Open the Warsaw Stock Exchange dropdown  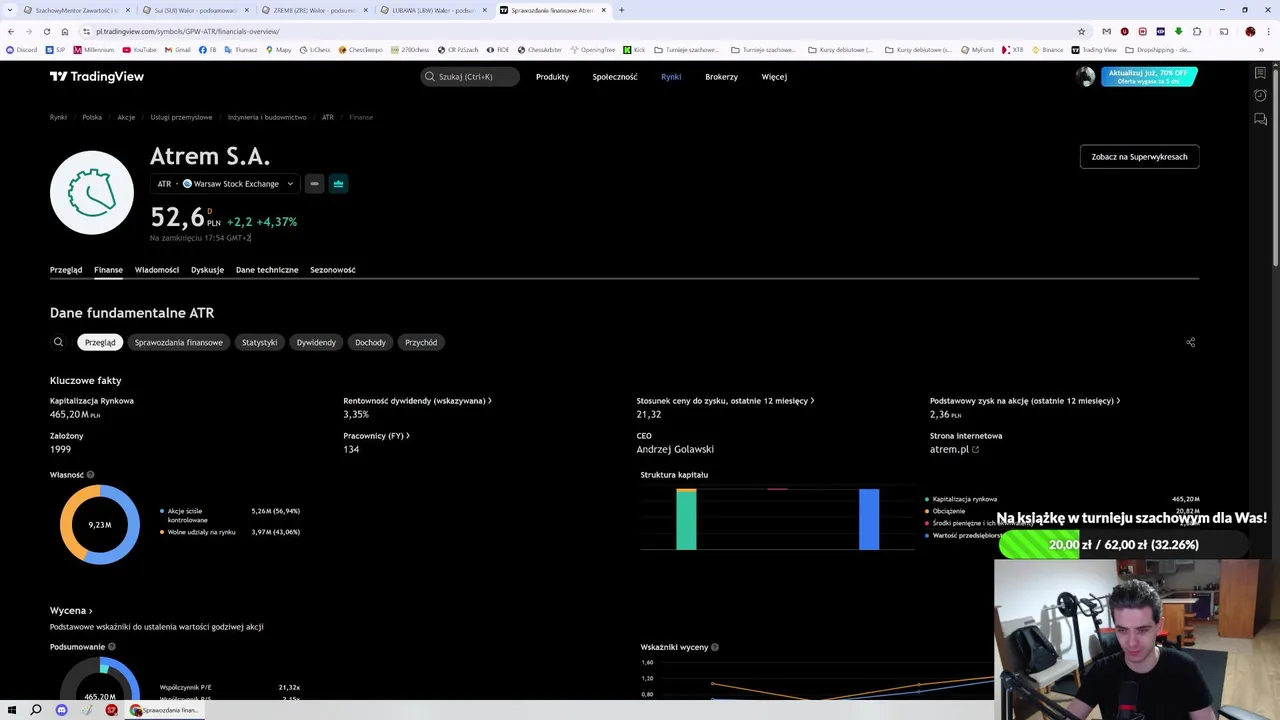[225, 183]
